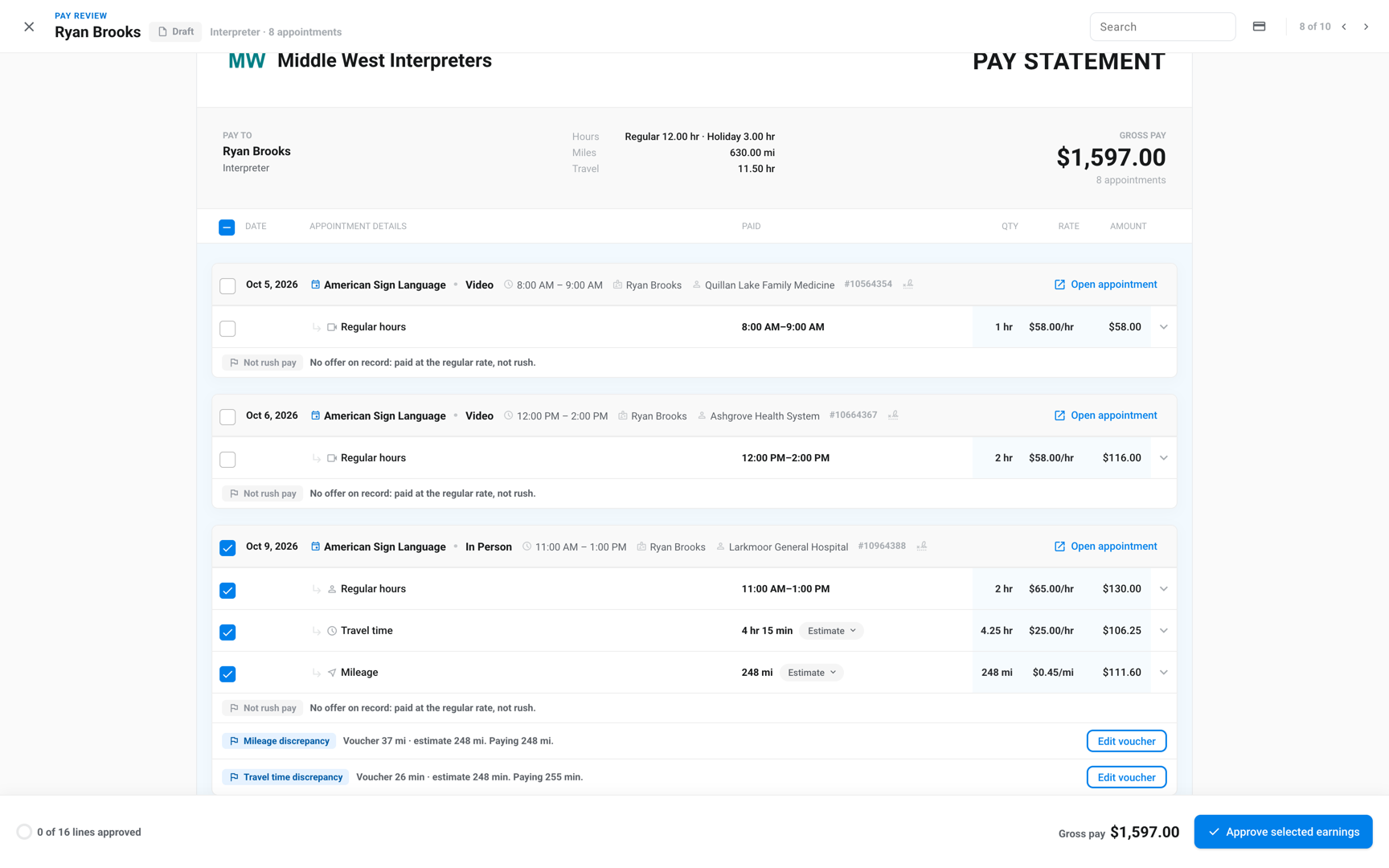Click the navigation arrow icon beside Mileage
1389x868 pixels.
[331, 673]
